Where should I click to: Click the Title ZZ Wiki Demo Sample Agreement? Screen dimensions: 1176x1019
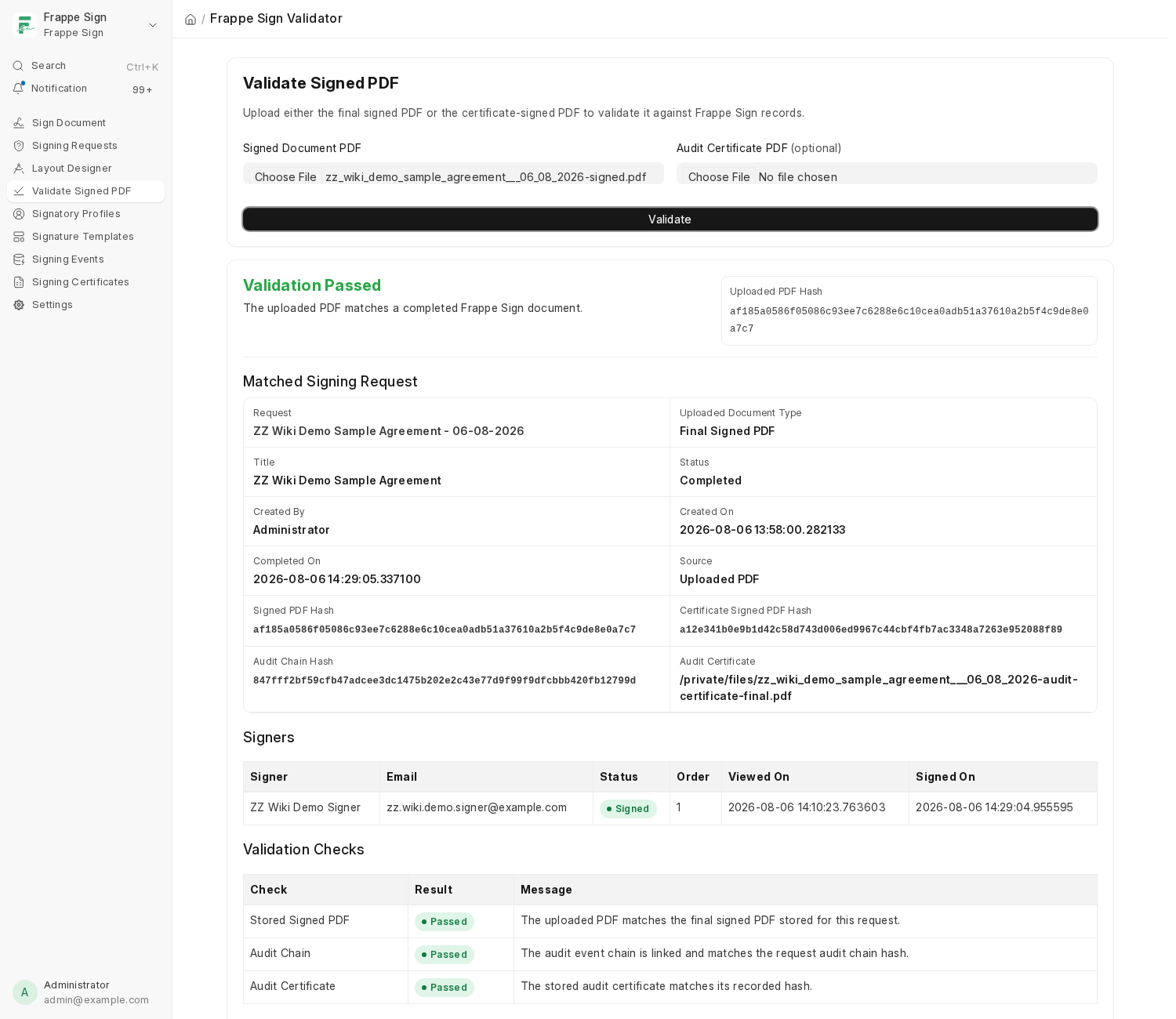pos(347,480)
